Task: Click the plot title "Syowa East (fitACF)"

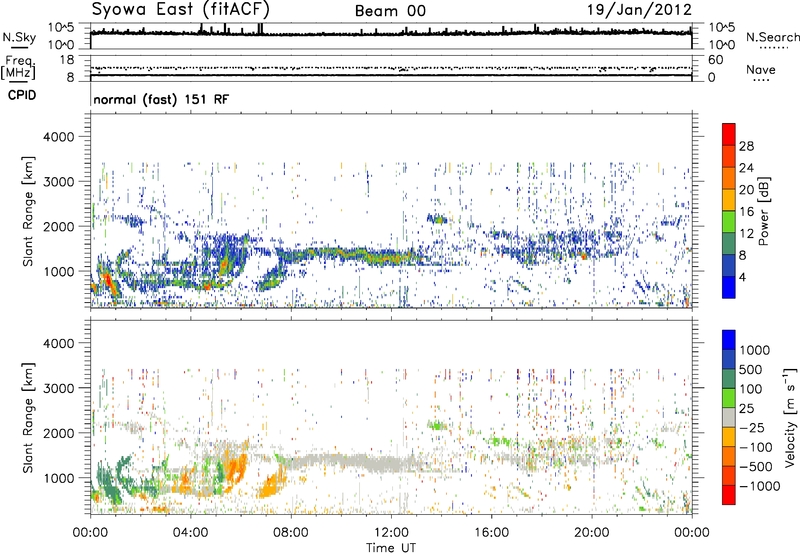Action: pos(180,9)
